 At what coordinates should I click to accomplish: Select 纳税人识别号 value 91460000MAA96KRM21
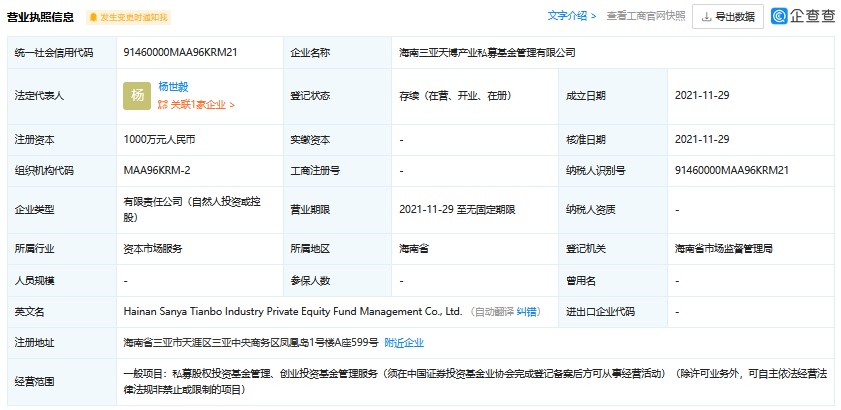point(732,171)
